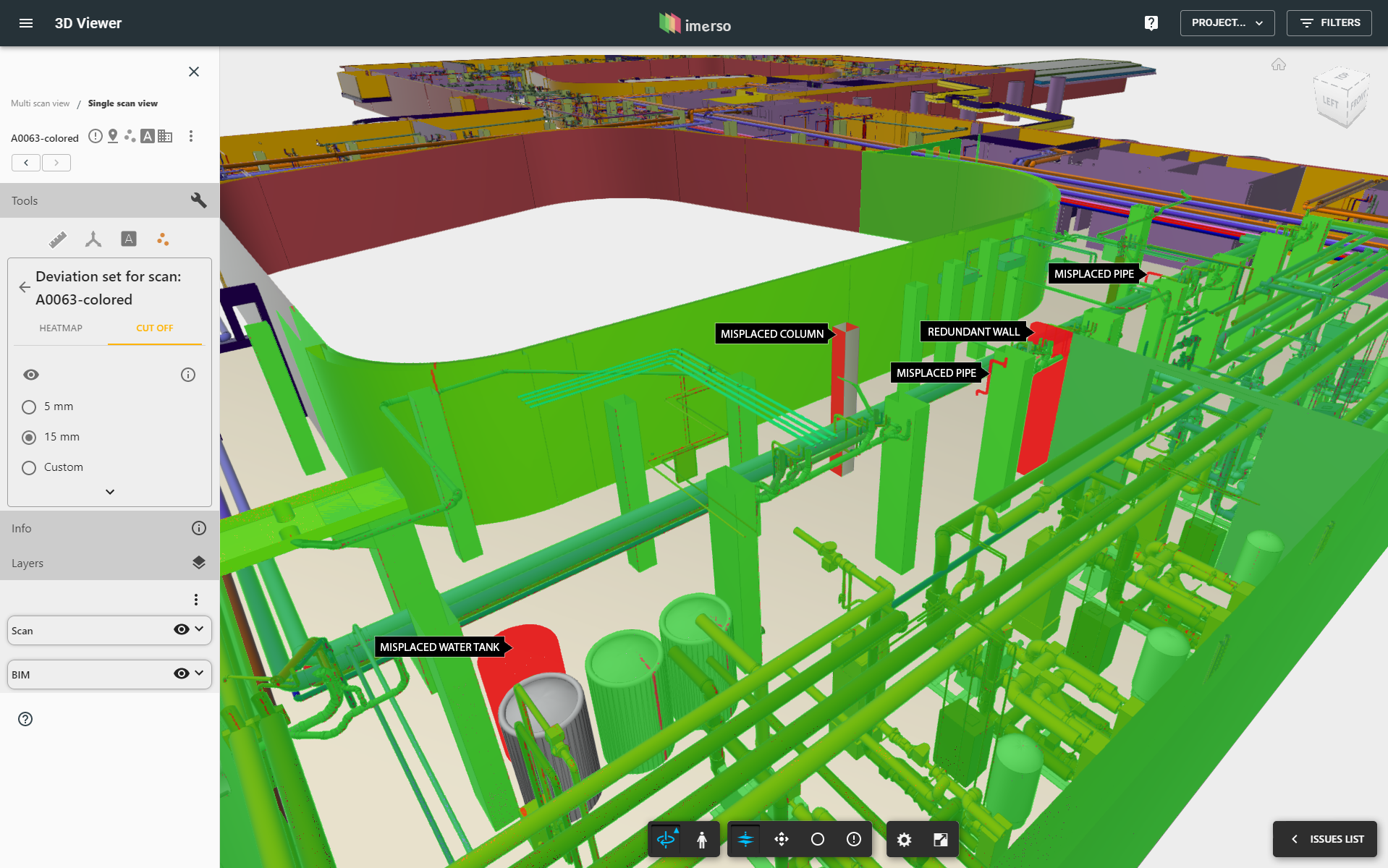Screen dimensions: 1388x868
Task: Click the building table icon beside scan name
Action: click(x=165, y=136)
